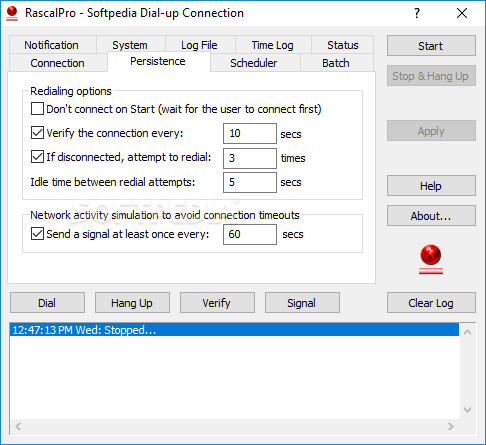Select the Persistence tab
This screenshot has width=486, height=445.
(x=158, y=61)
